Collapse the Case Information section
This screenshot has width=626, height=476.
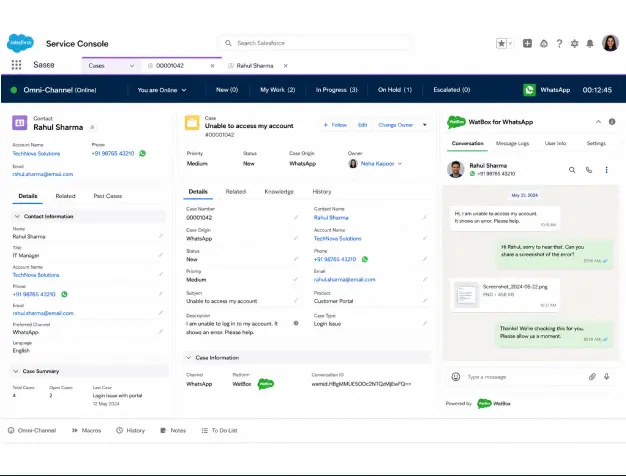pyautogui.click(x=188, y=358)
